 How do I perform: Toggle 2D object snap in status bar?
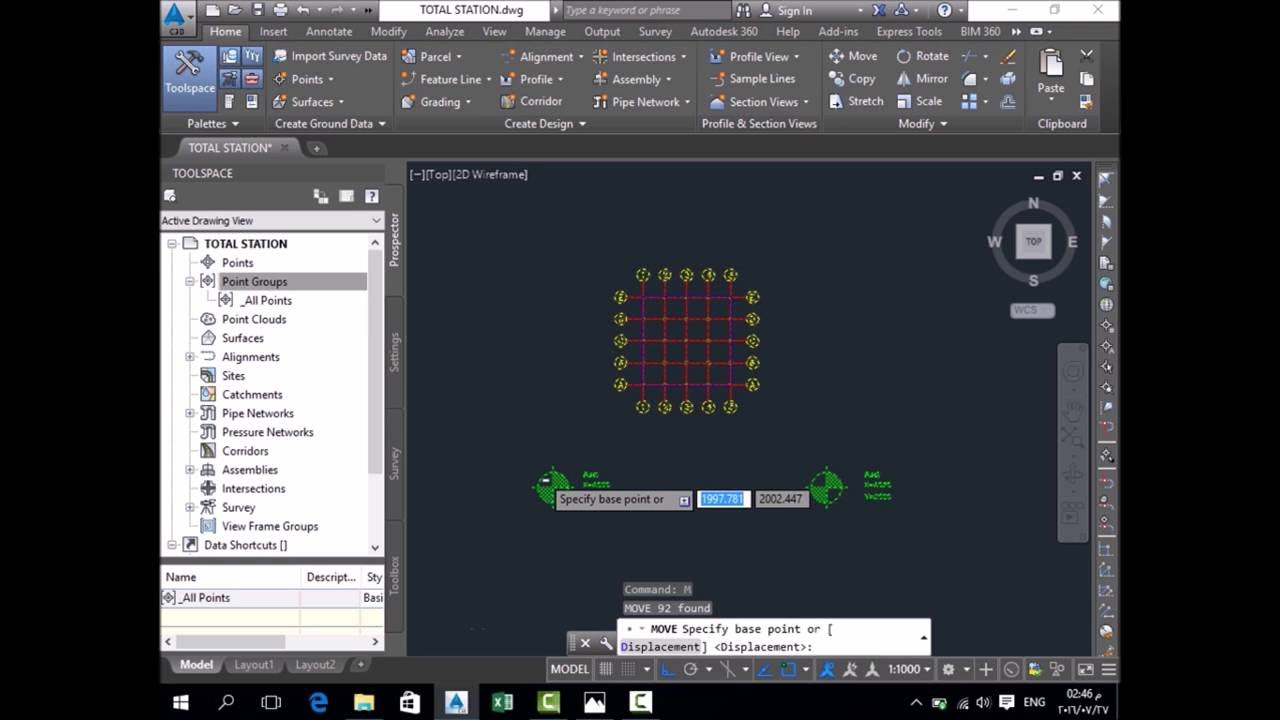(788, 669)
